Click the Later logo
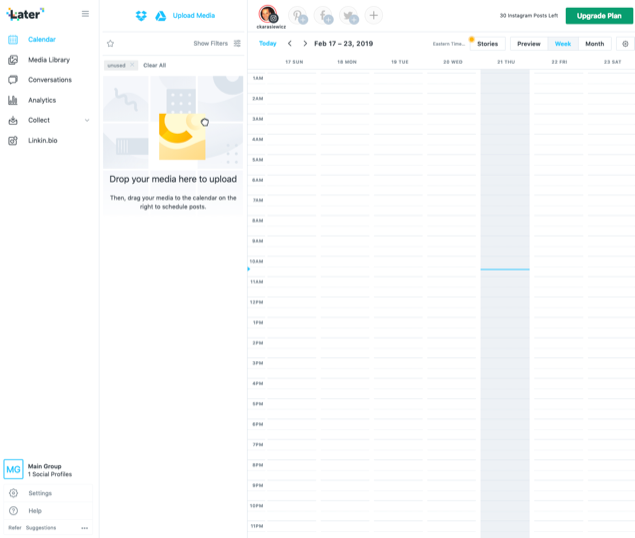The height and width of the screenshot is (538, 635). pos(25,14)
